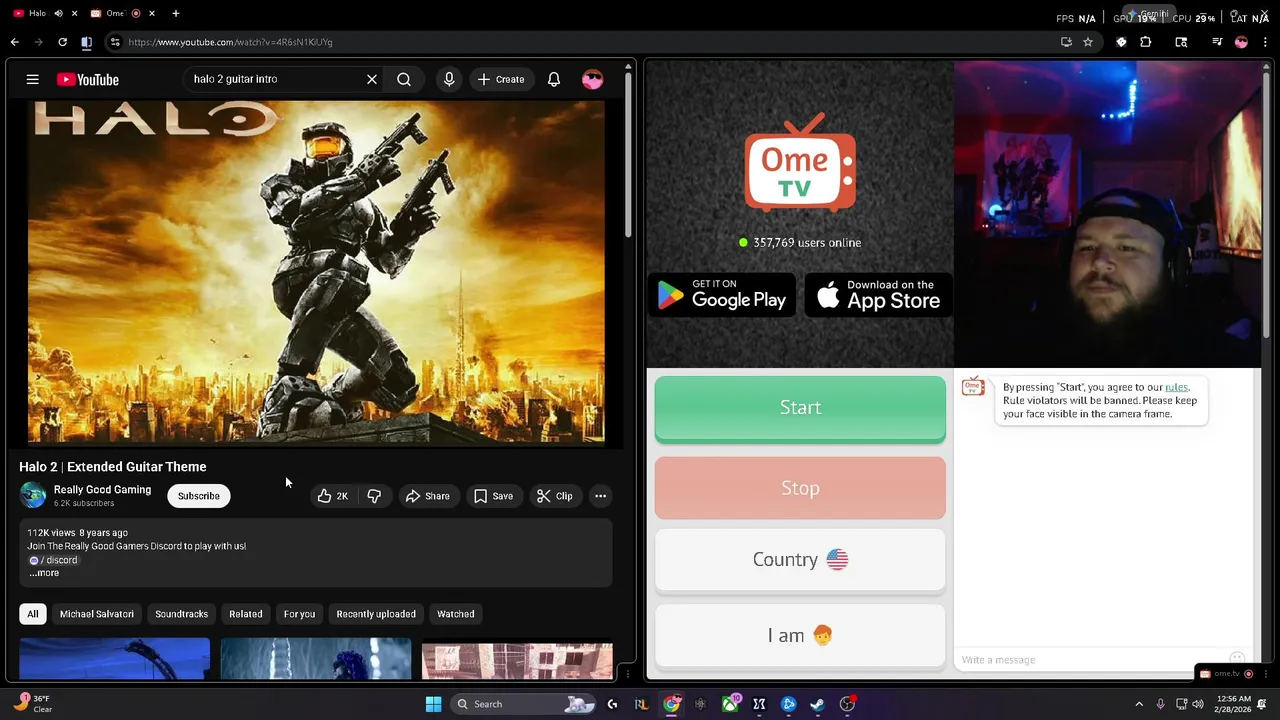This screenshot has width=1280, height=720.
Task: Open the taskbar volume control
Action: click(x=1198, y=704)
